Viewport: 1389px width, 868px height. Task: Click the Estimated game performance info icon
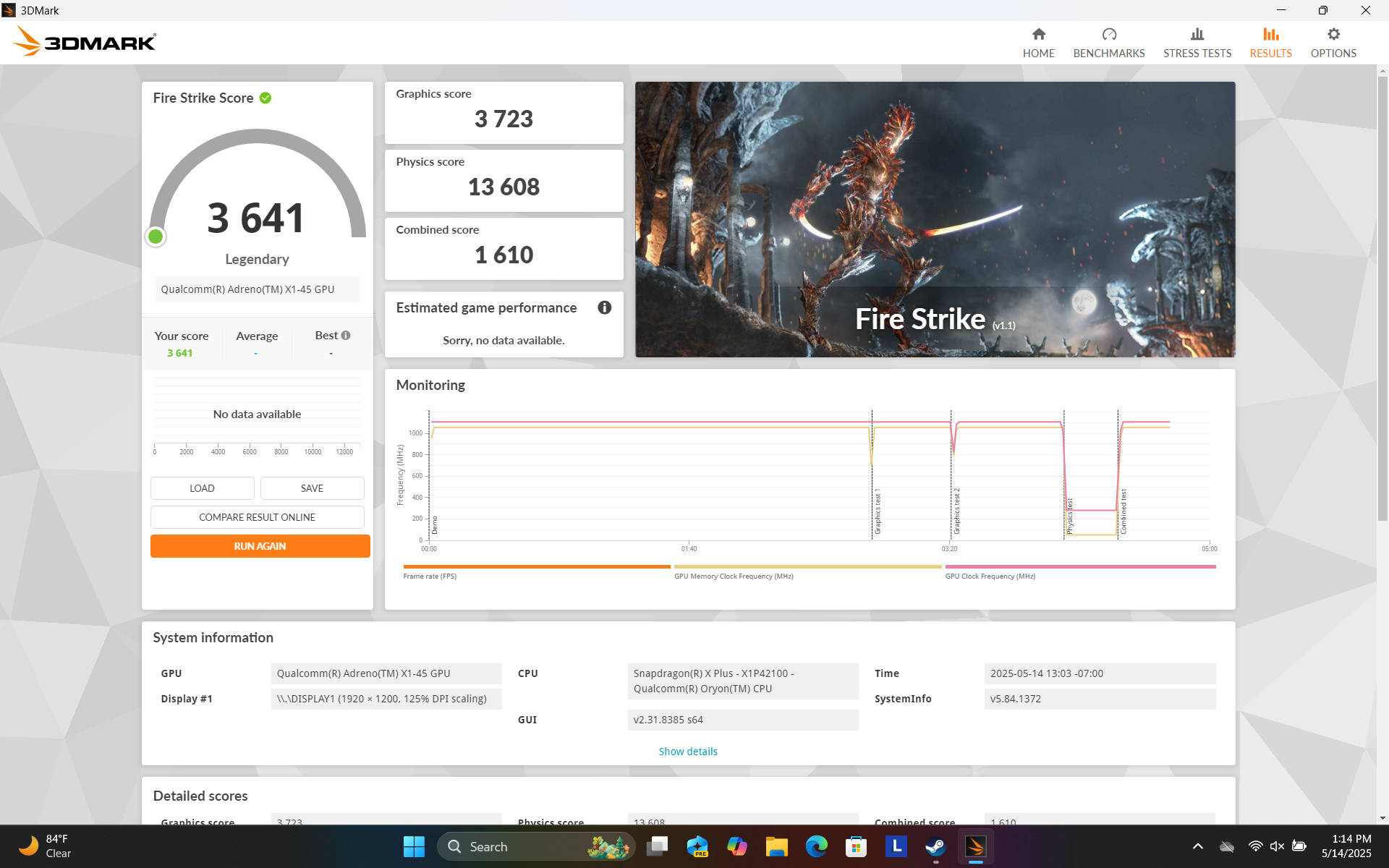click(x=604, y=307)
